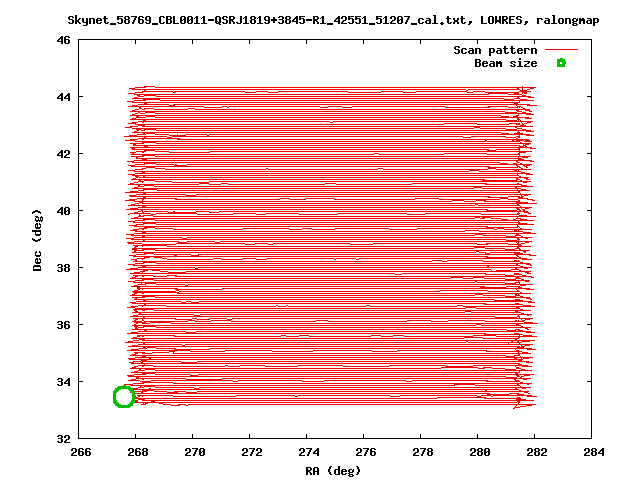This screenshot has height=480, width=640.
Task: Click the green beam size legend marker
Action: pos(561,63)
